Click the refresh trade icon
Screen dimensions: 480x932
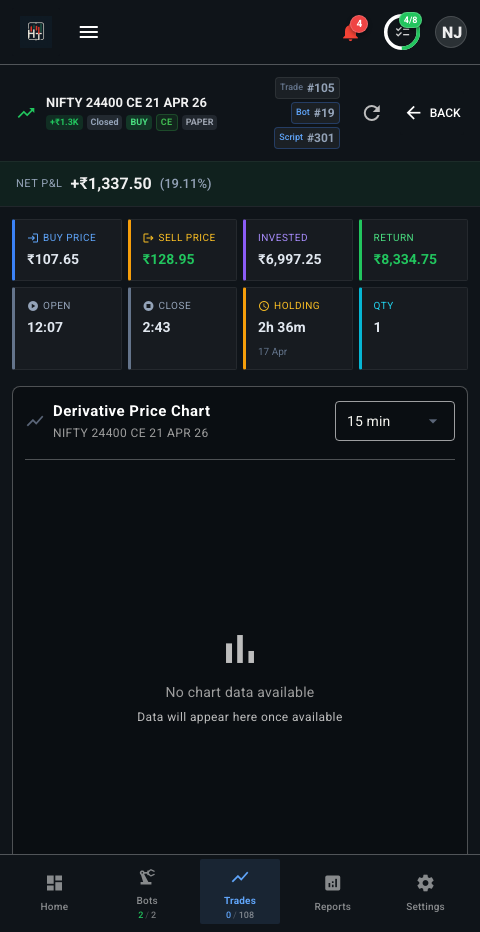(372, 113)
